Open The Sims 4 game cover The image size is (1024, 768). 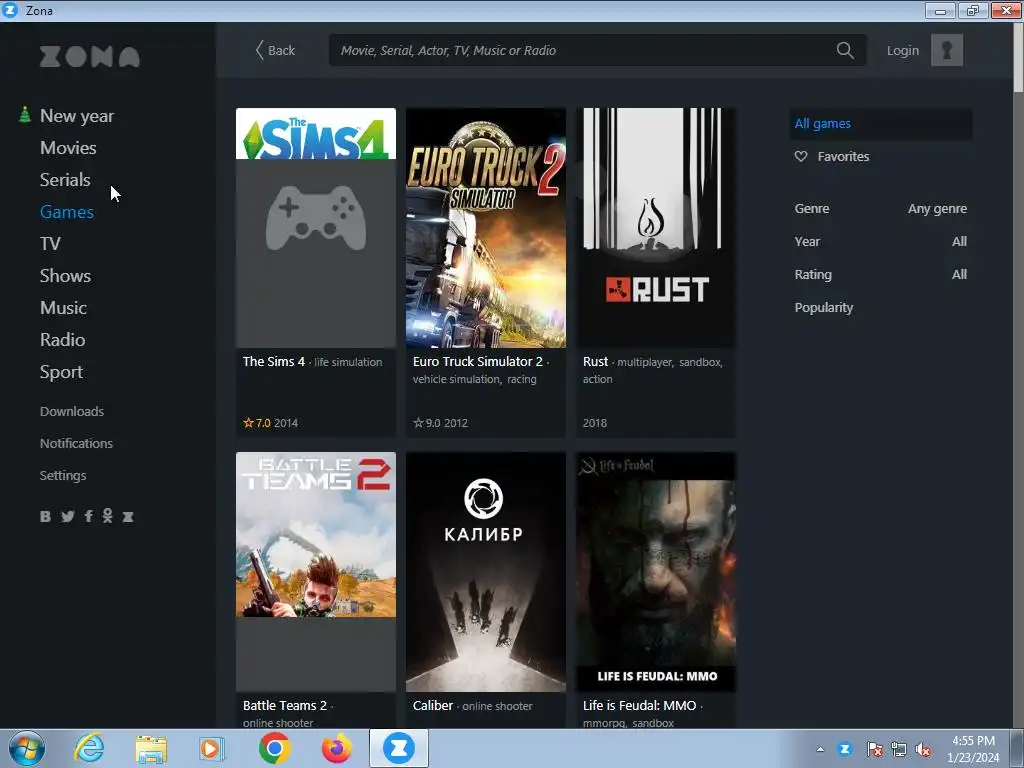pos(316,227)
